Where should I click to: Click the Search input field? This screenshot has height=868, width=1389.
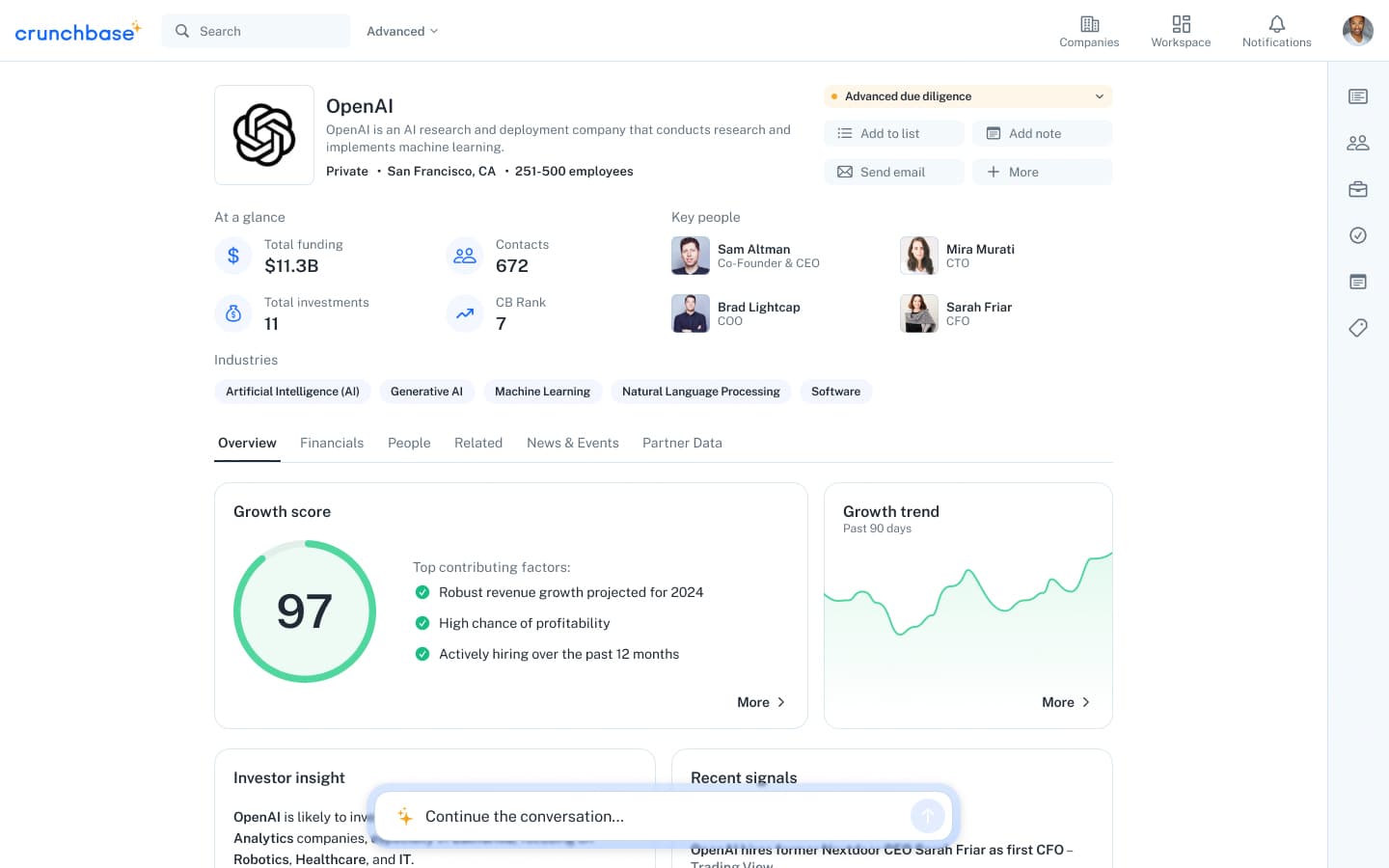tap(268, 31)
